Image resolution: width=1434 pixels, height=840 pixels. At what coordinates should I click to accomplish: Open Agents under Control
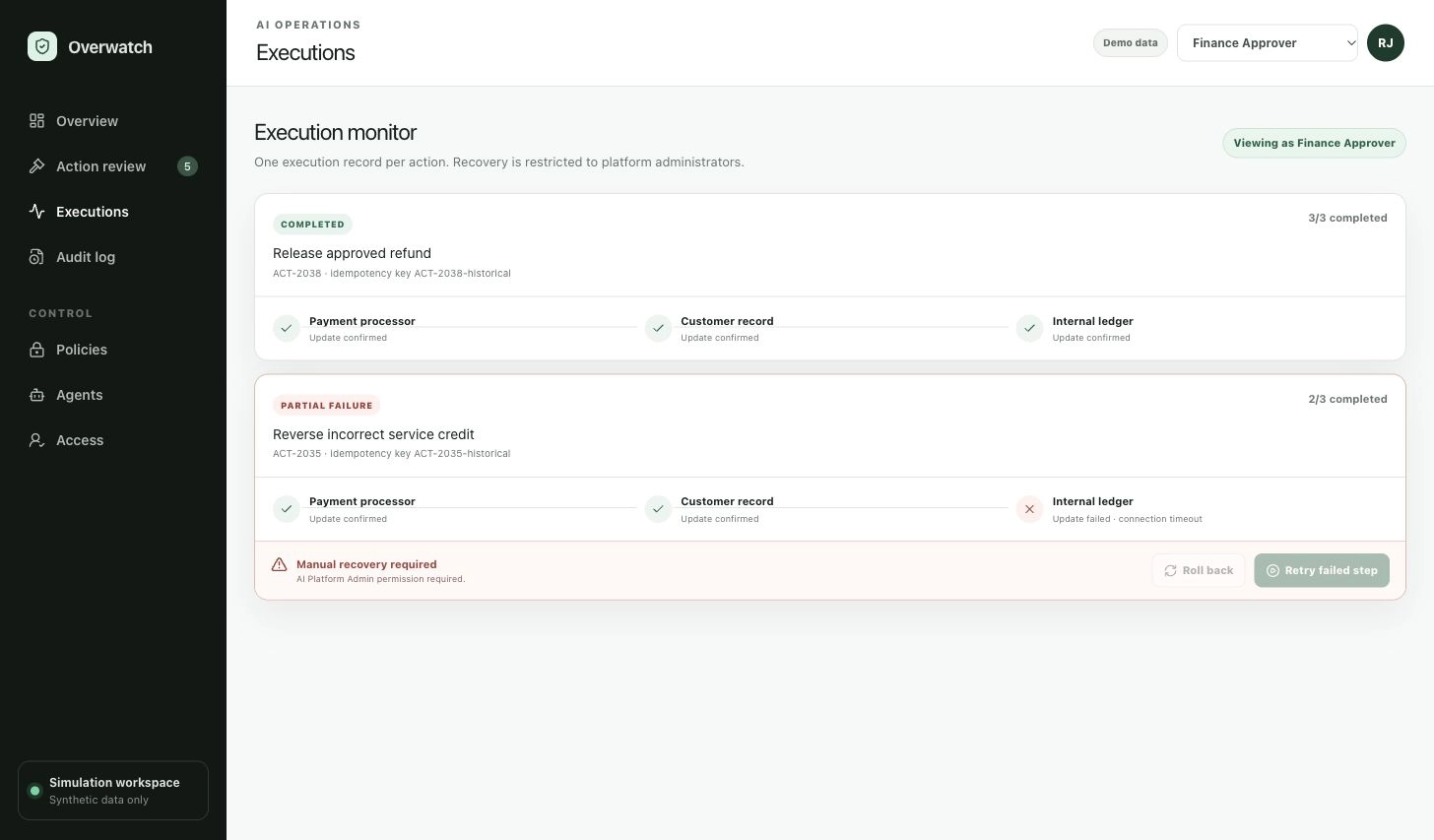(x=113, y=395)
